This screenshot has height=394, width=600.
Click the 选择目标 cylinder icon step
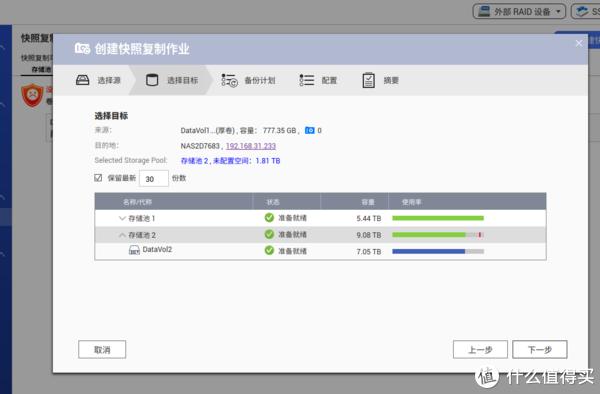152,80
